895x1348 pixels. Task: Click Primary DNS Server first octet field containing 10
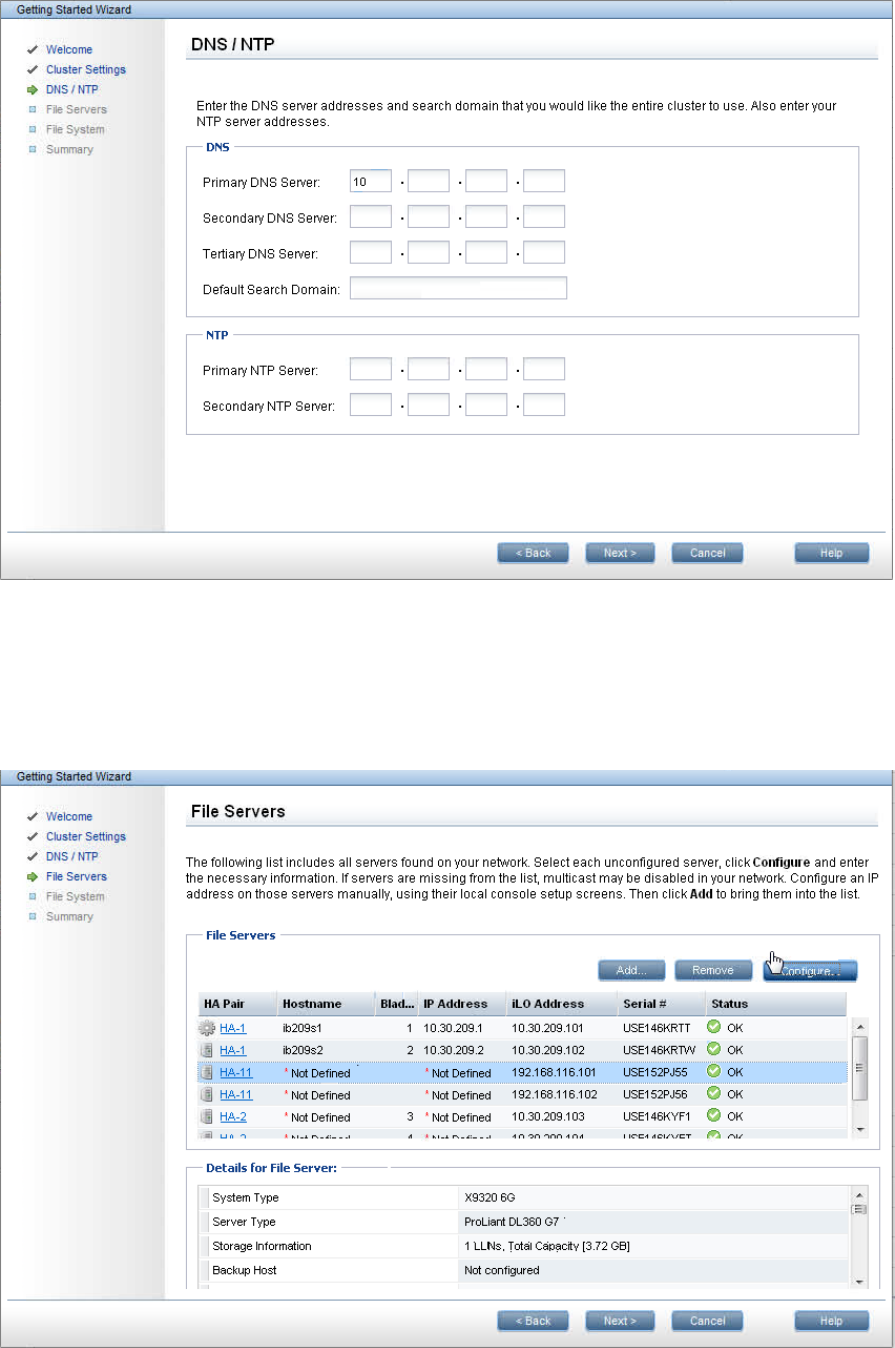pos(370,181)
